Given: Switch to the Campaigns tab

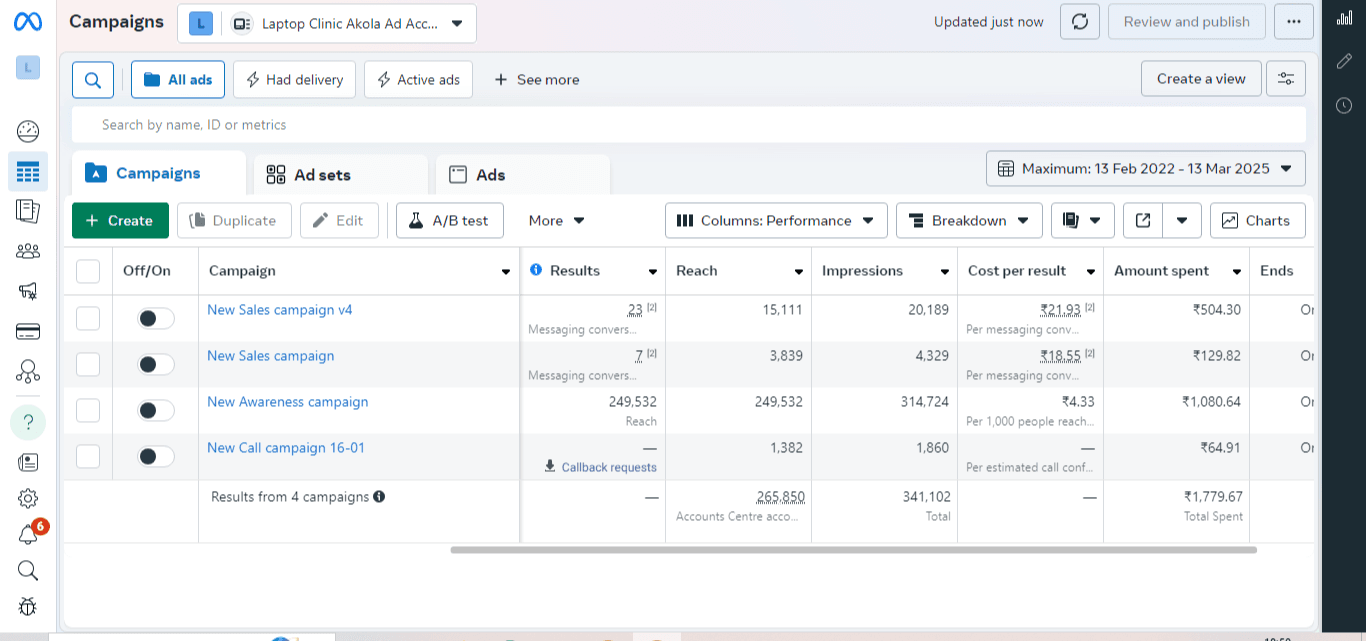Looking at the screenshot, I should click(x=159, y=173).
